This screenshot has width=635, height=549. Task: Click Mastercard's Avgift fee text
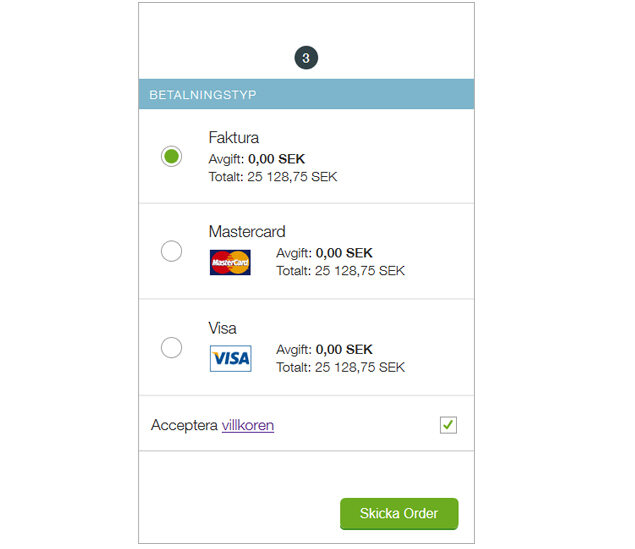click(324, 253)
